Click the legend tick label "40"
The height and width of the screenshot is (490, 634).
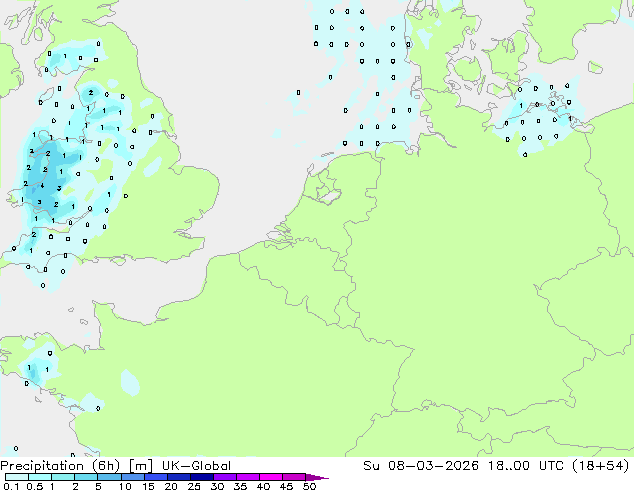click(x=263, y=486)
